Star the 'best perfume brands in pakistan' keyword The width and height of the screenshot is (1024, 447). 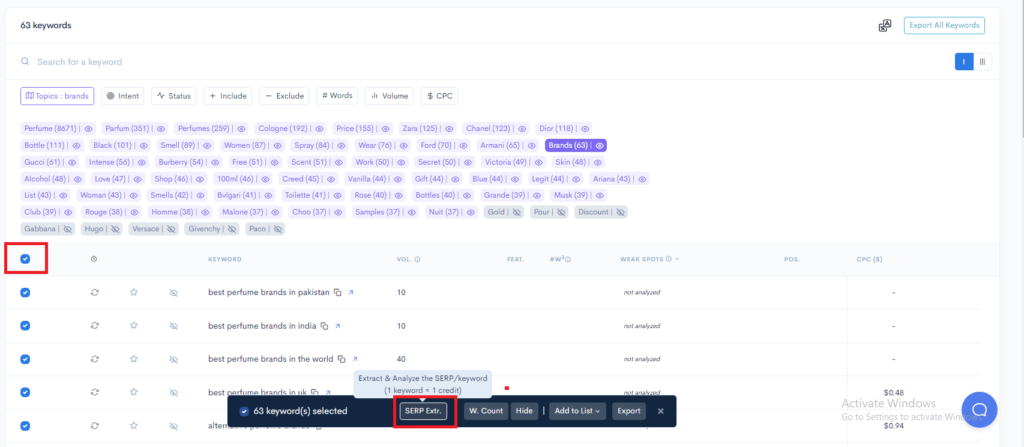pyautogui.click(x=134, y=292)
